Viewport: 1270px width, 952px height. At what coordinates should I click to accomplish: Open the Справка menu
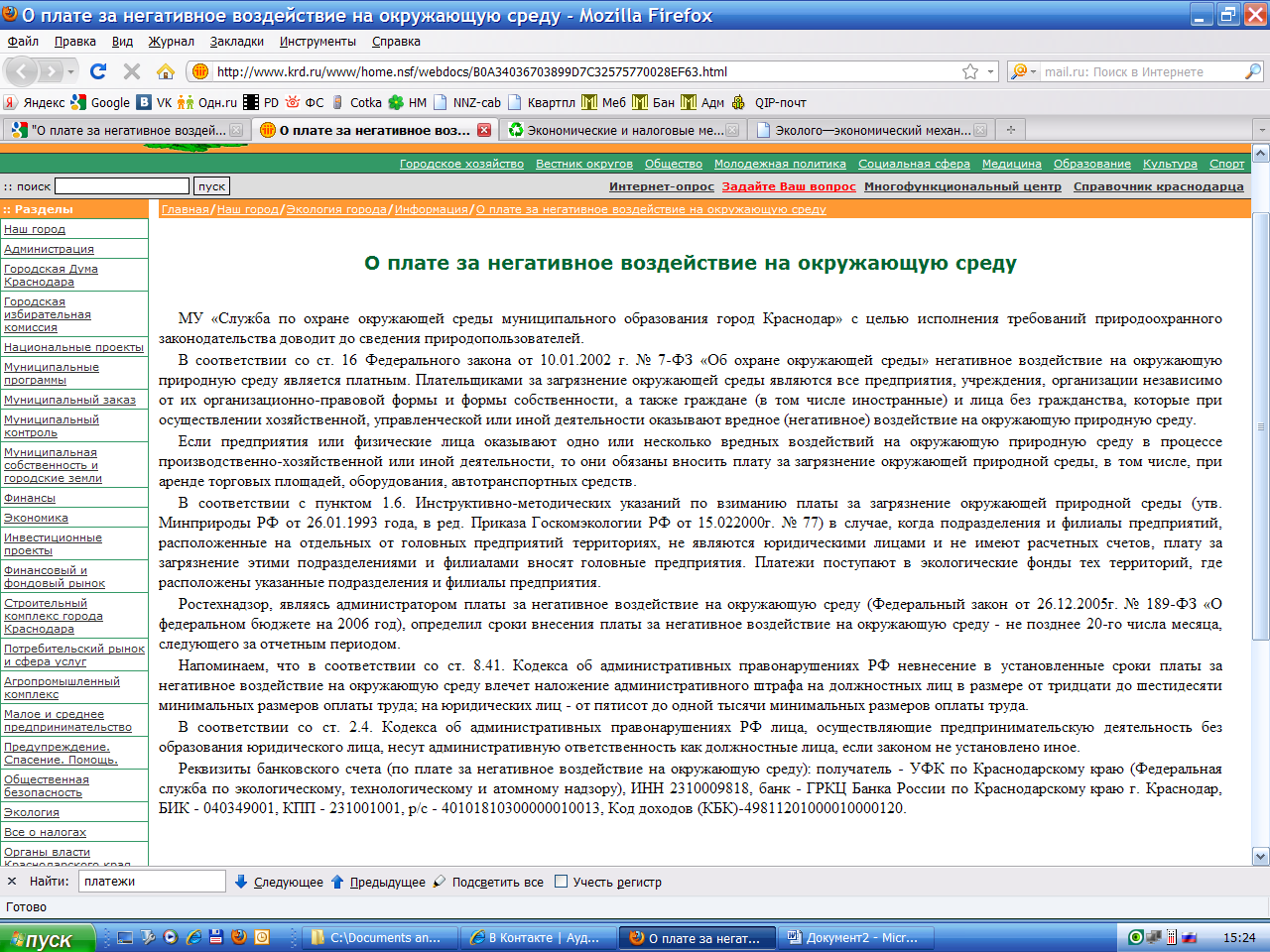coord(396,42)
